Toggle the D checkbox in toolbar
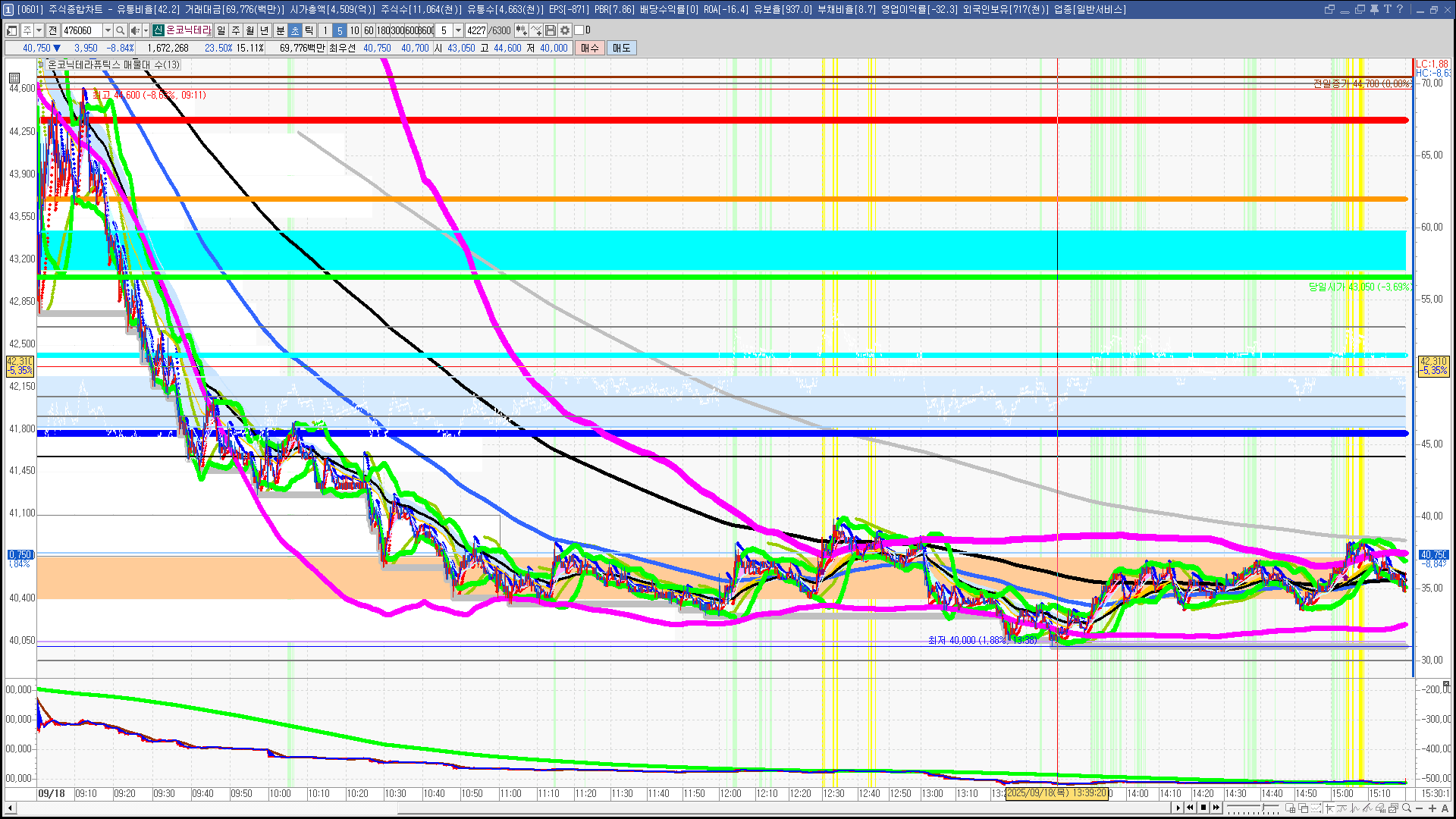 point(579,30)
